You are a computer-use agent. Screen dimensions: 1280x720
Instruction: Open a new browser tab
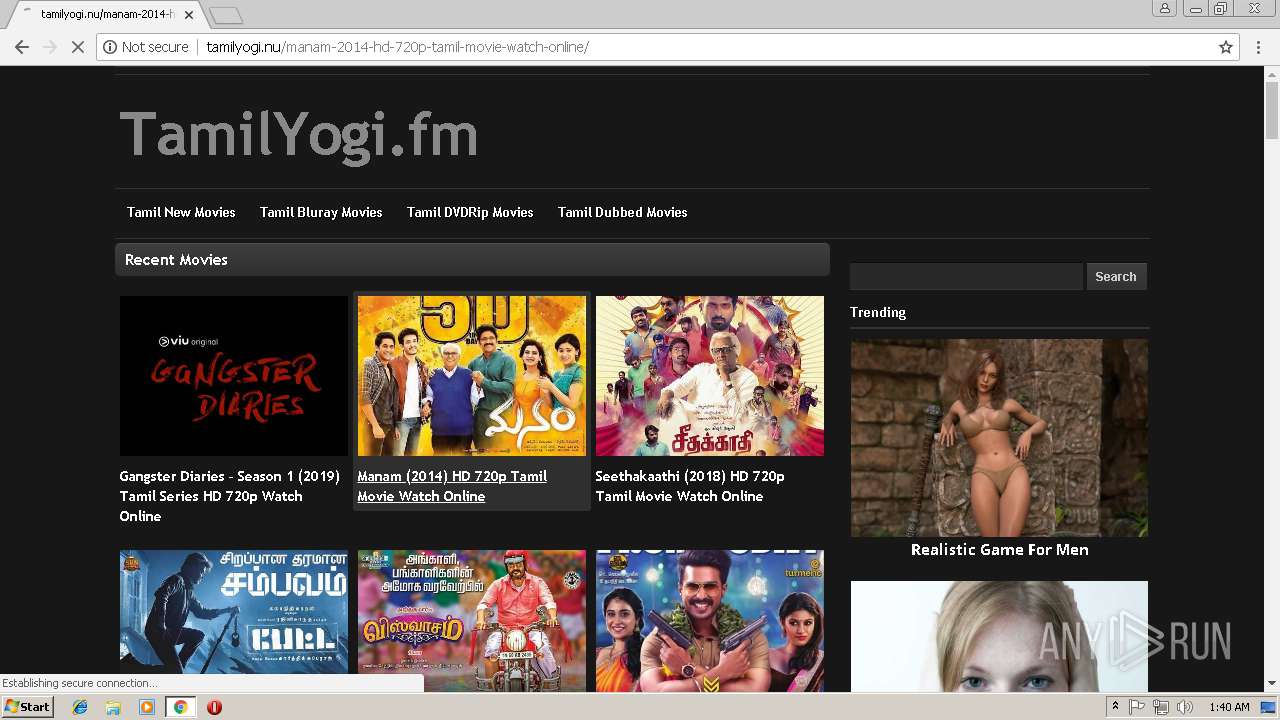pyautogui.click(x=226, y=15)
